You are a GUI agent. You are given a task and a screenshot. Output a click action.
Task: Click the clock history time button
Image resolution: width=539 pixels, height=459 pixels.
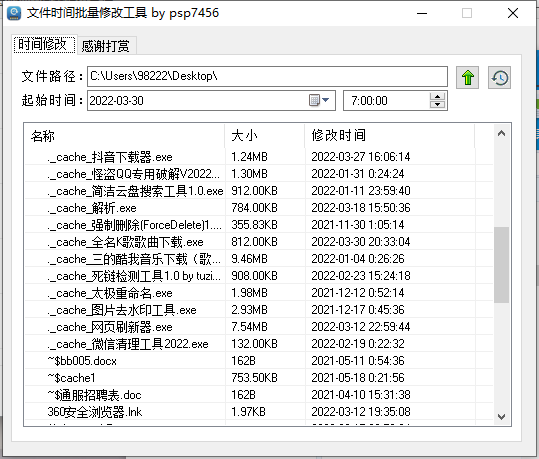point(499,77)
